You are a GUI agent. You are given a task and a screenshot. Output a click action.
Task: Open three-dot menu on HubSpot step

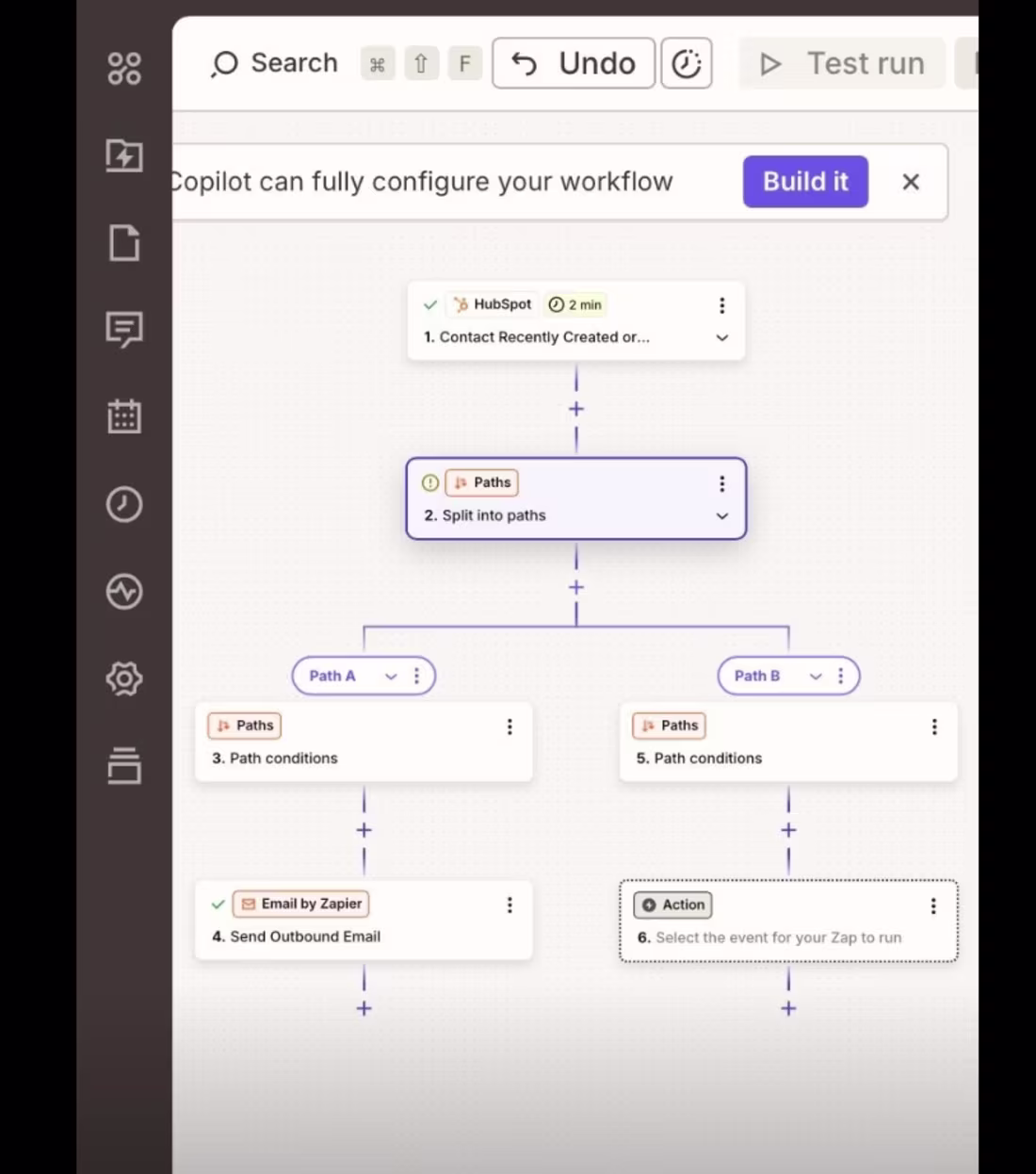tap(722, 305)
